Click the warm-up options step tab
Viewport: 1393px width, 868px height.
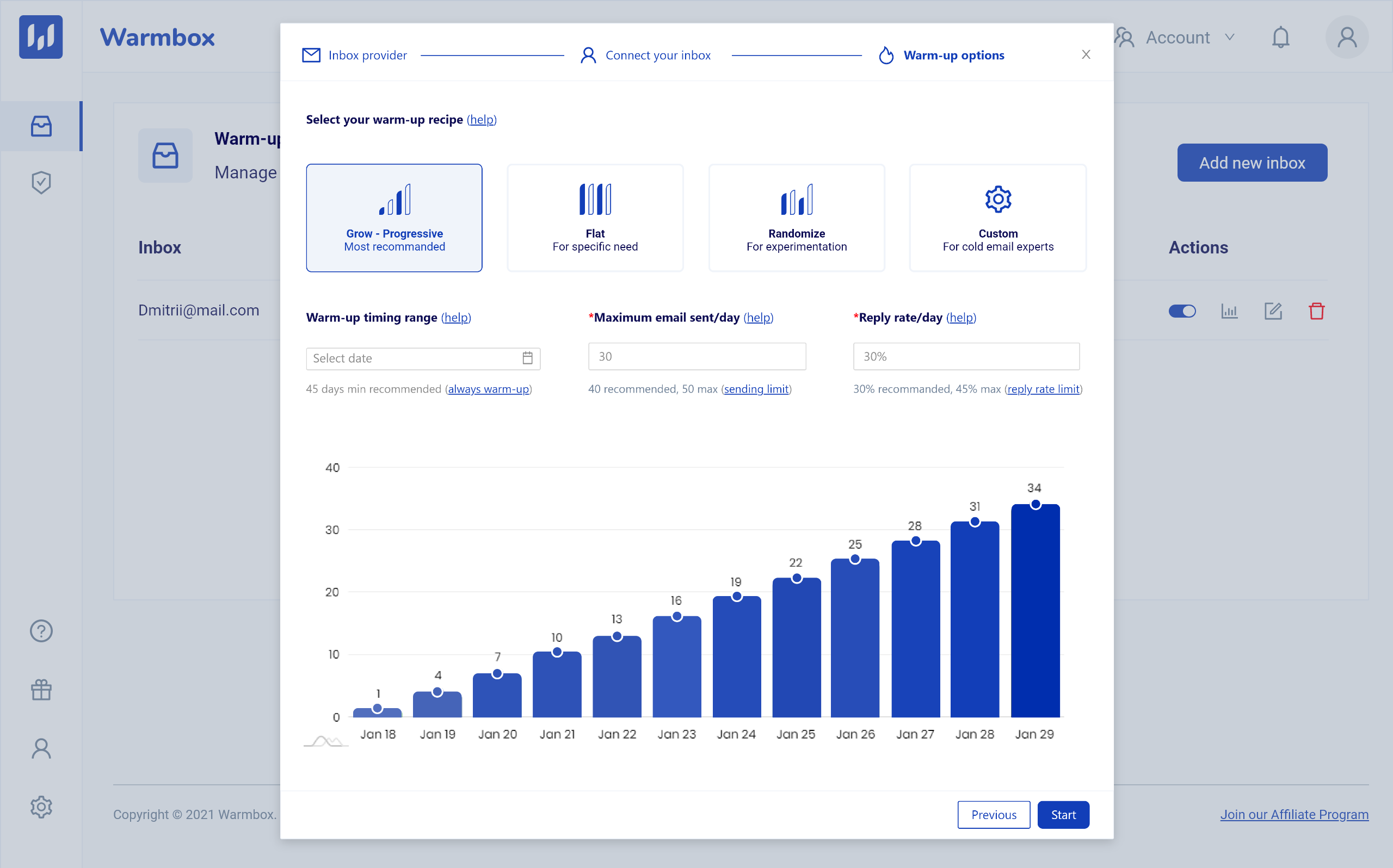click(x=940, y=55)
